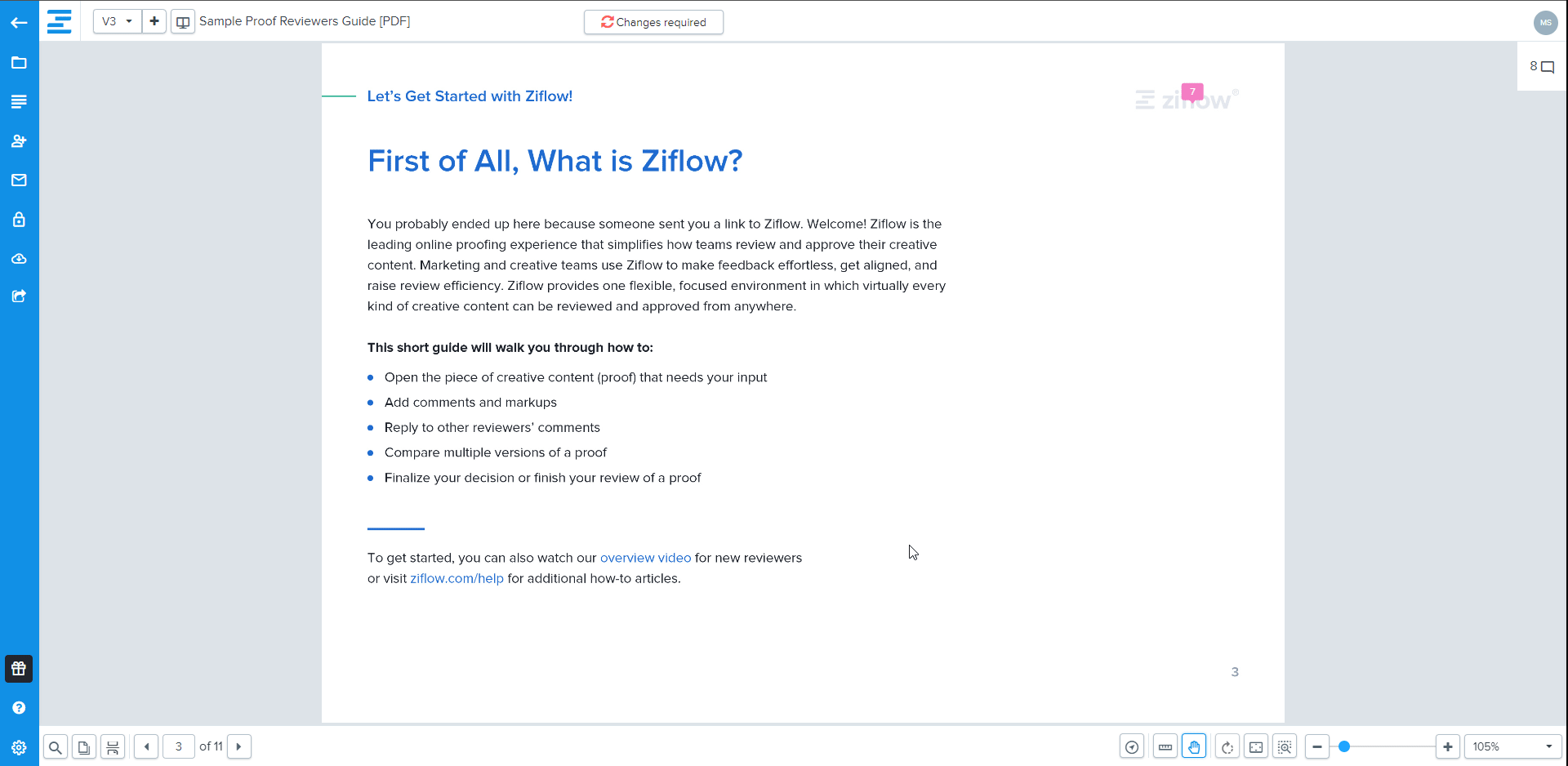Click the share proof icon in sidebar
Image resolution: width=1568 pixels, height=766 pixels.
(19, 296)
